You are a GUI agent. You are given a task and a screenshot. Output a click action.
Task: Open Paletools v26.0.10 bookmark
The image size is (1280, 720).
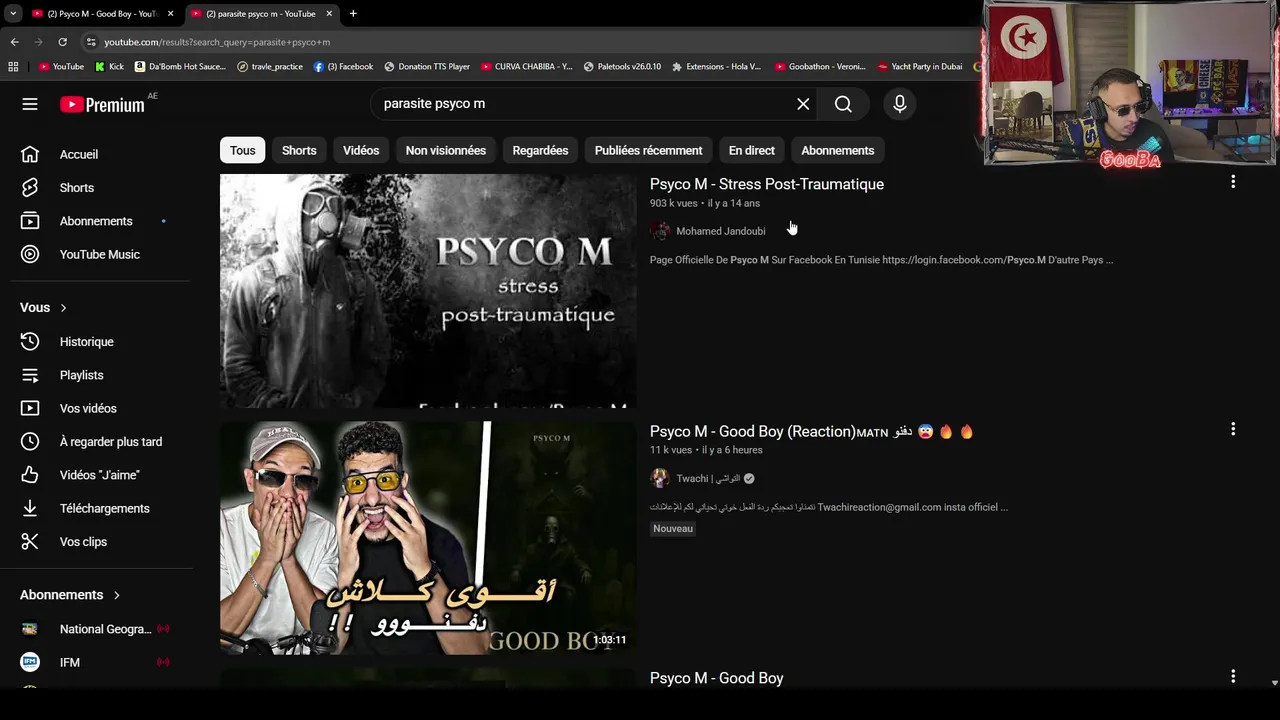(x=622, y=67)
